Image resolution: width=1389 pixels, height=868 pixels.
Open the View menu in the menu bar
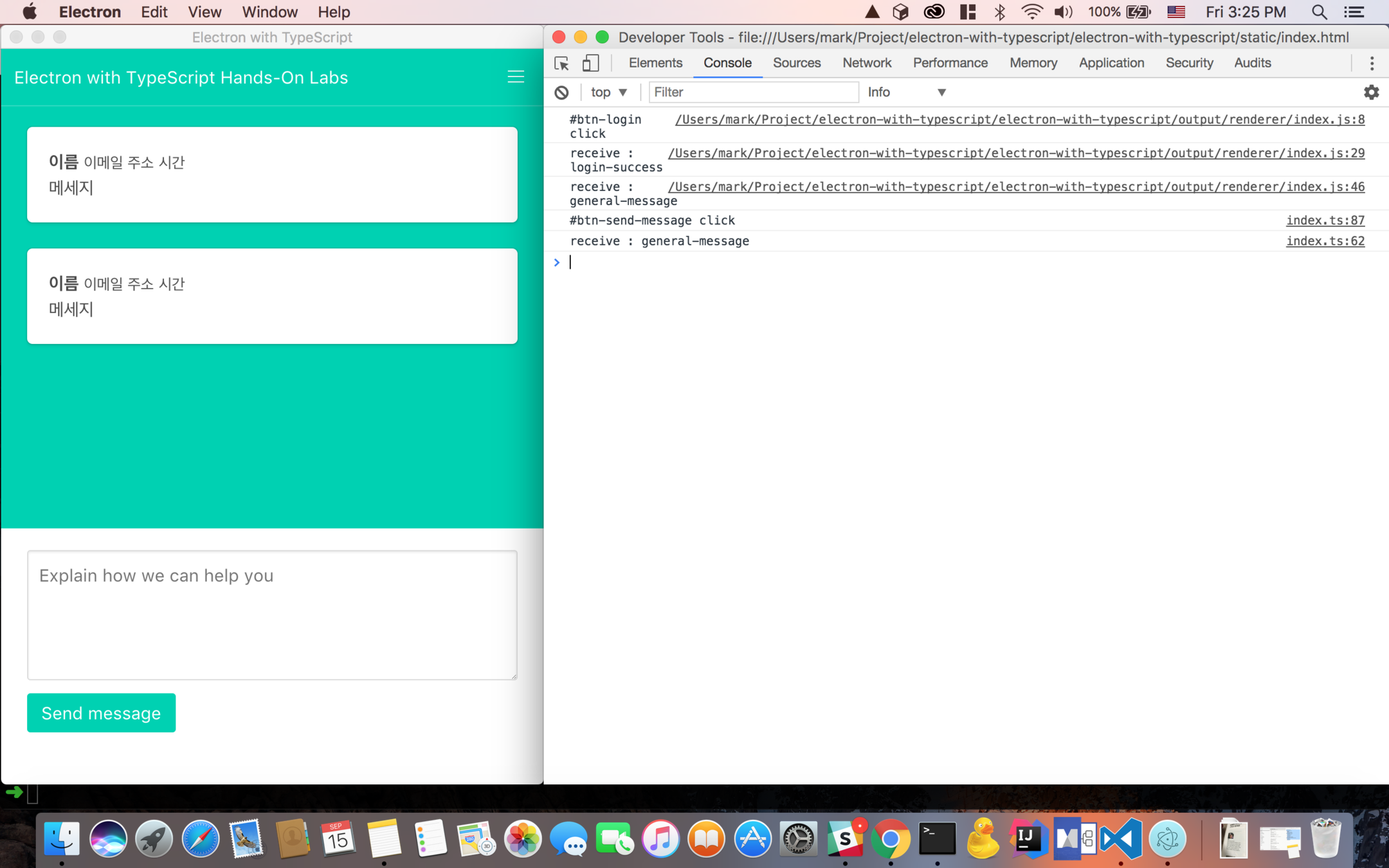[x=204, y=12]
